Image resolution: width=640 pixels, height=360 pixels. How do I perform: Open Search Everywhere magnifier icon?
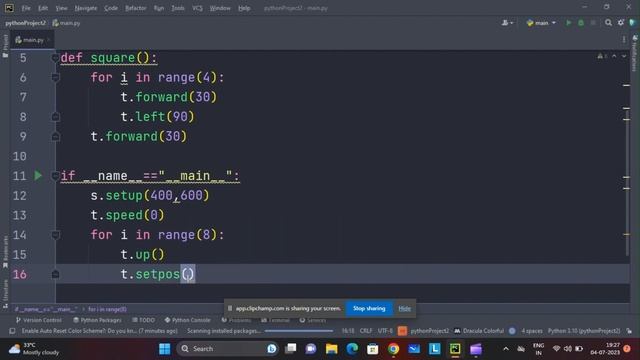coord(608,23)
